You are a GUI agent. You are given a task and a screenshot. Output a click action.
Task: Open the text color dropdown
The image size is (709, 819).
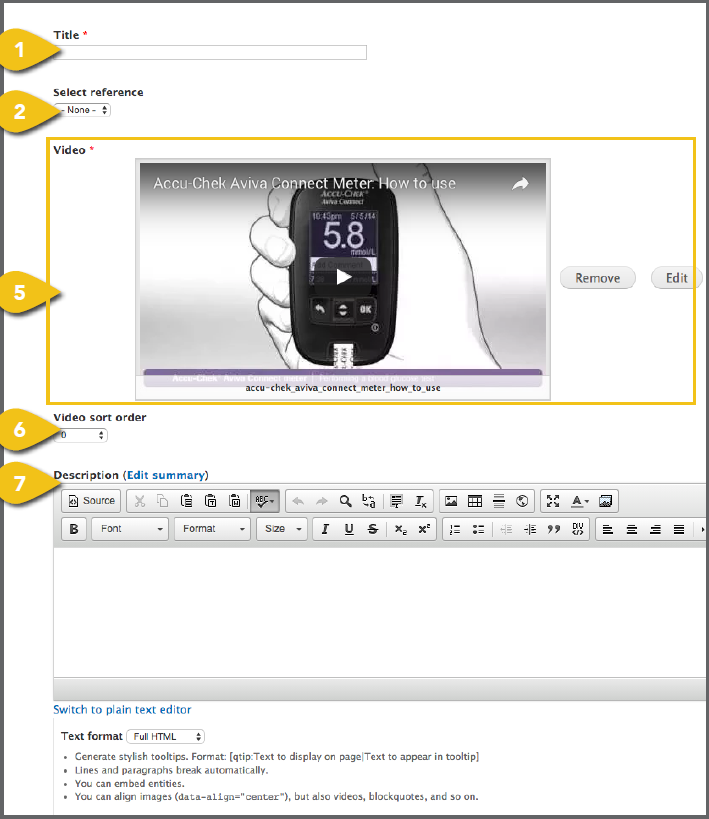click(579, 501)
